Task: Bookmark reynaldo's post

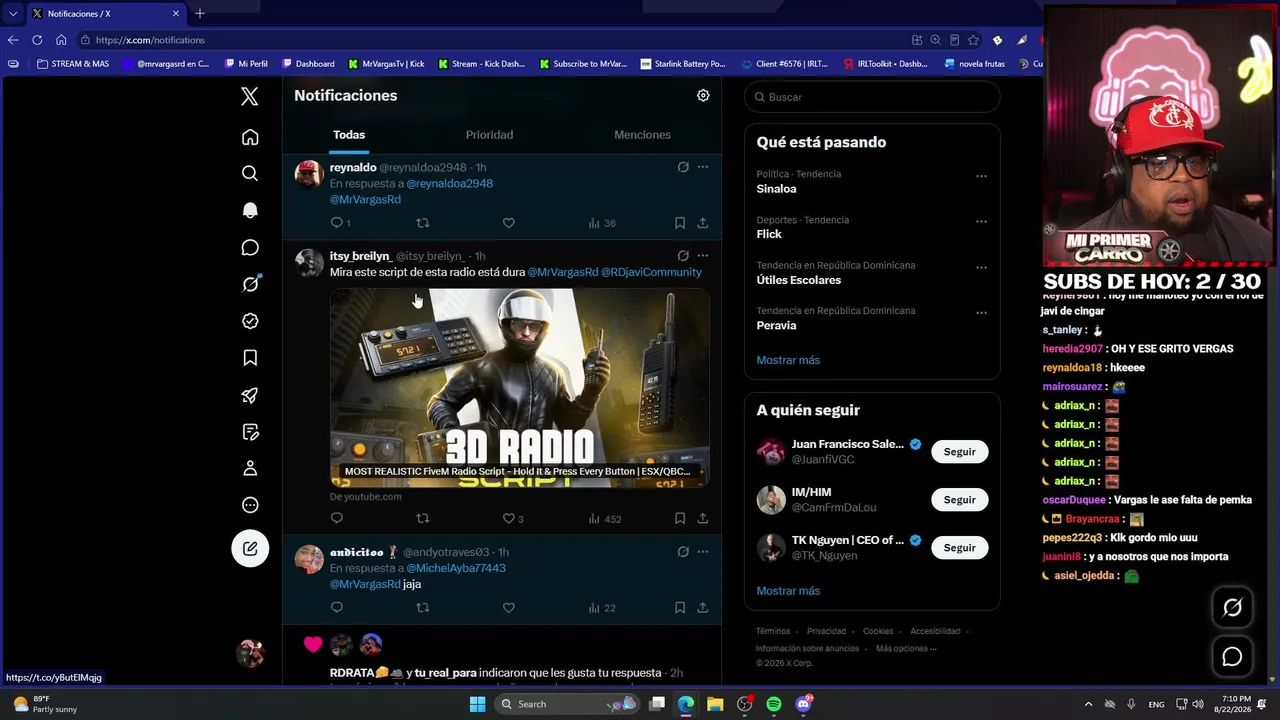Action: [x=680, y=223]
